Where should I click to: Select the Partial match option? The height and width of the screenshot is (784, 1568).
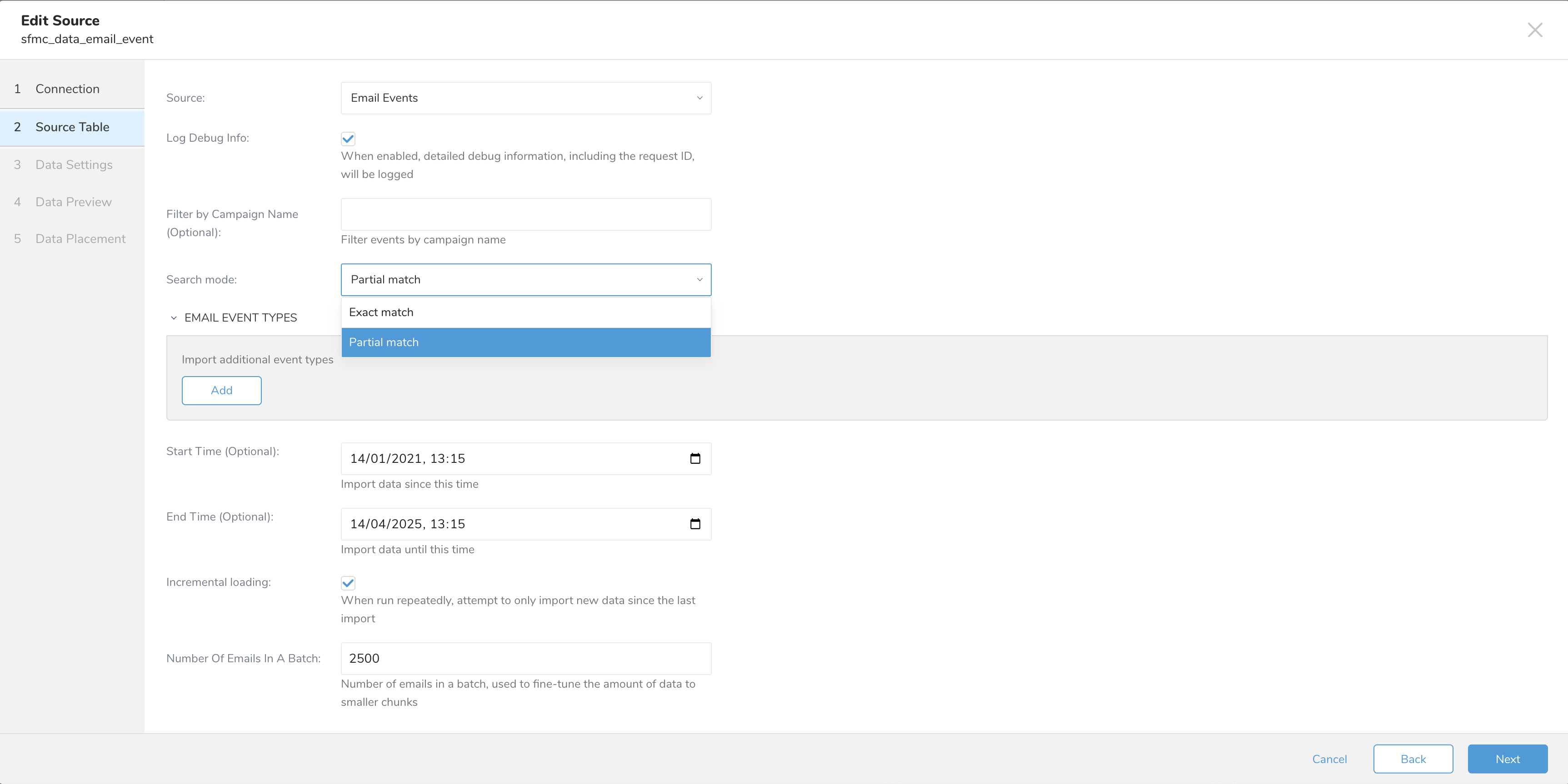pos(525,342)
